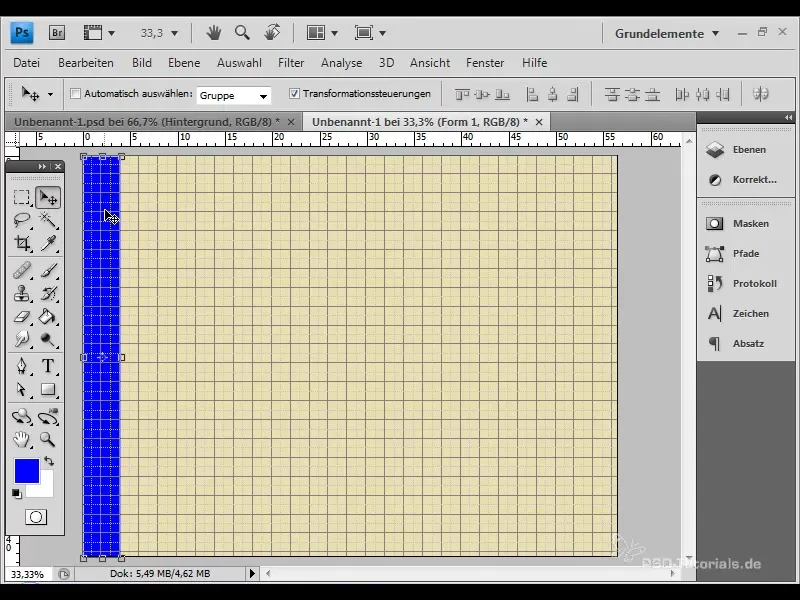Click the Rotate View tool in application bar
Screen dimensions: 800x600
click(272, 33)
